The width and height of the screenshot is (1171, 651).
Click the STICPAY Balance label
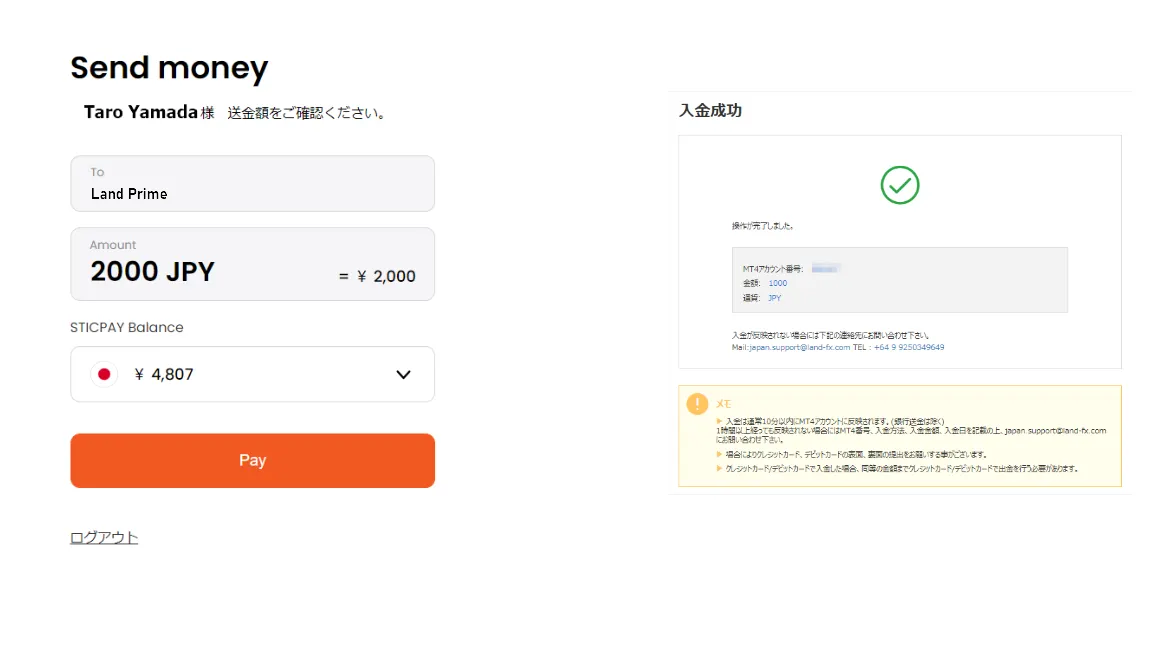127,327
